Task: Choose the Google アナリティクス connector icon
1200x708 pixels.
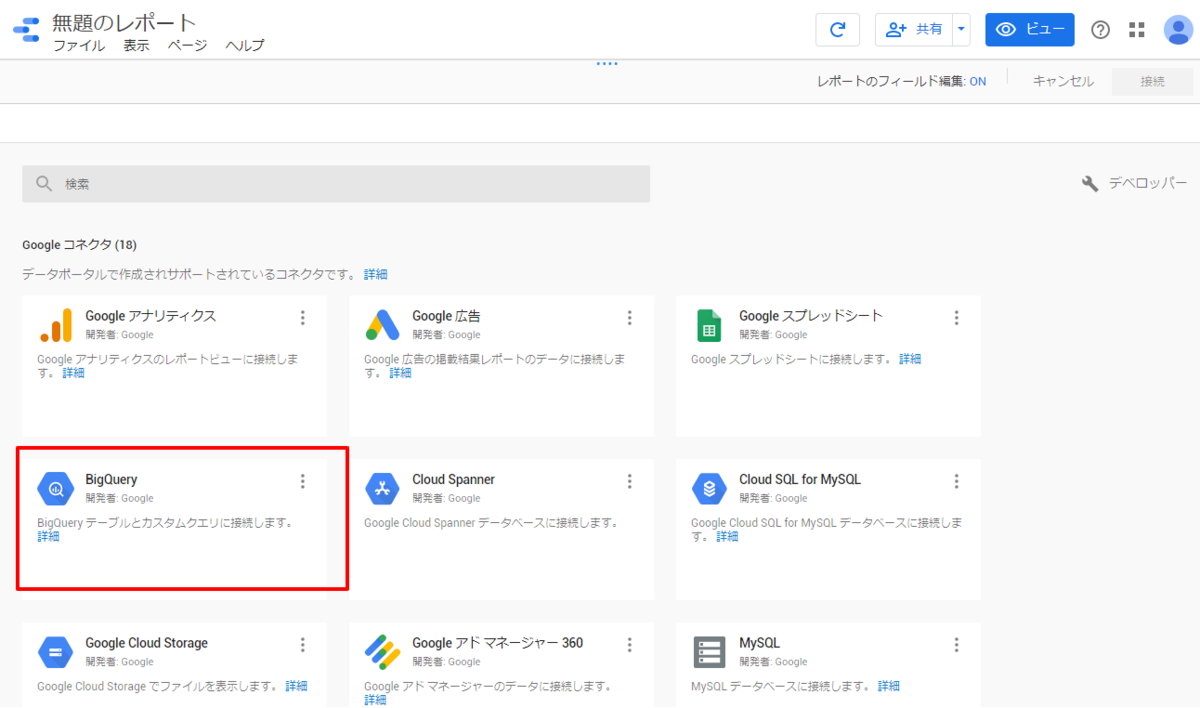Action: click(x=56, y=325)
